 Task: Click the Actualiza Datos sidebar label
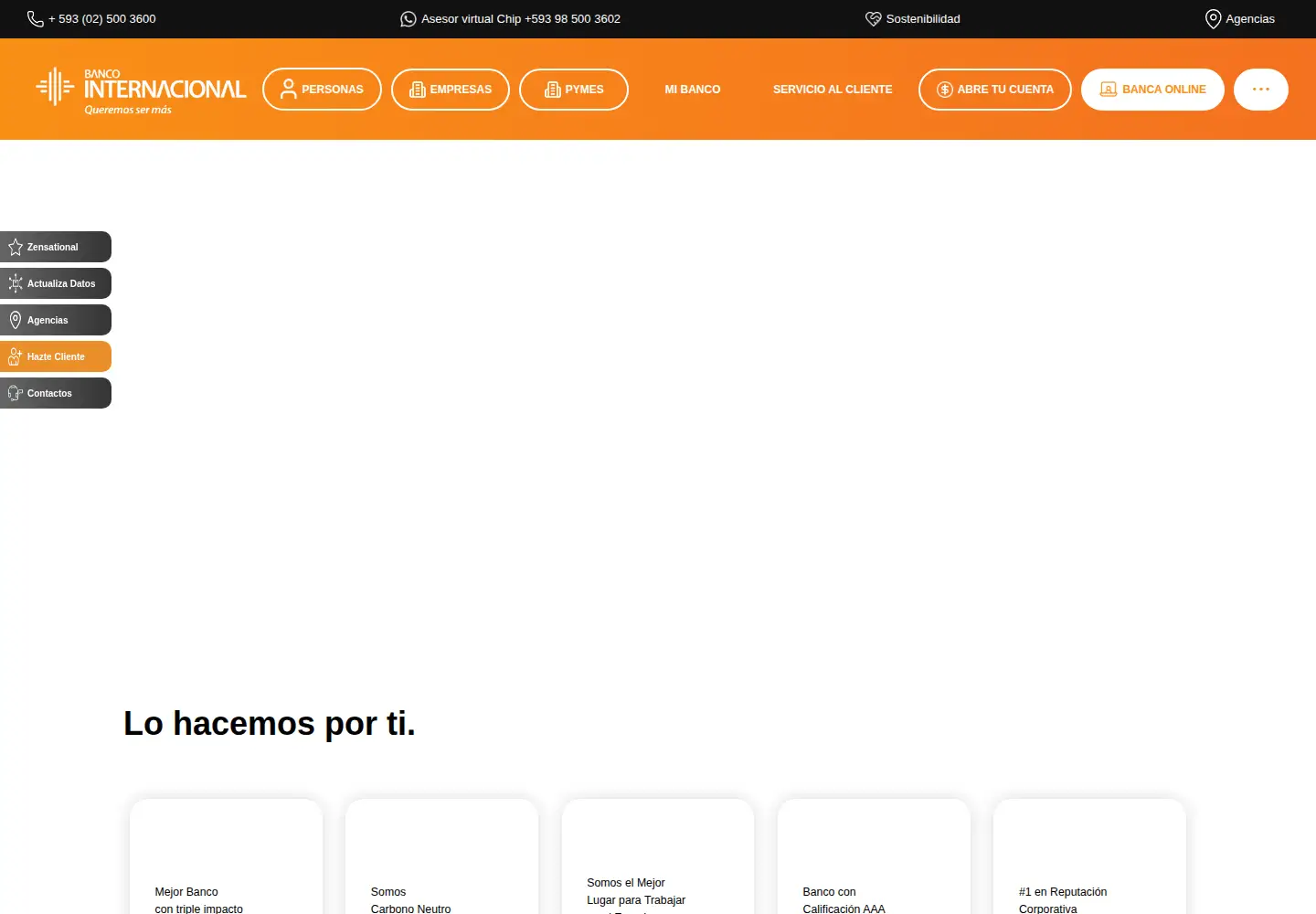tap(61, 283)
